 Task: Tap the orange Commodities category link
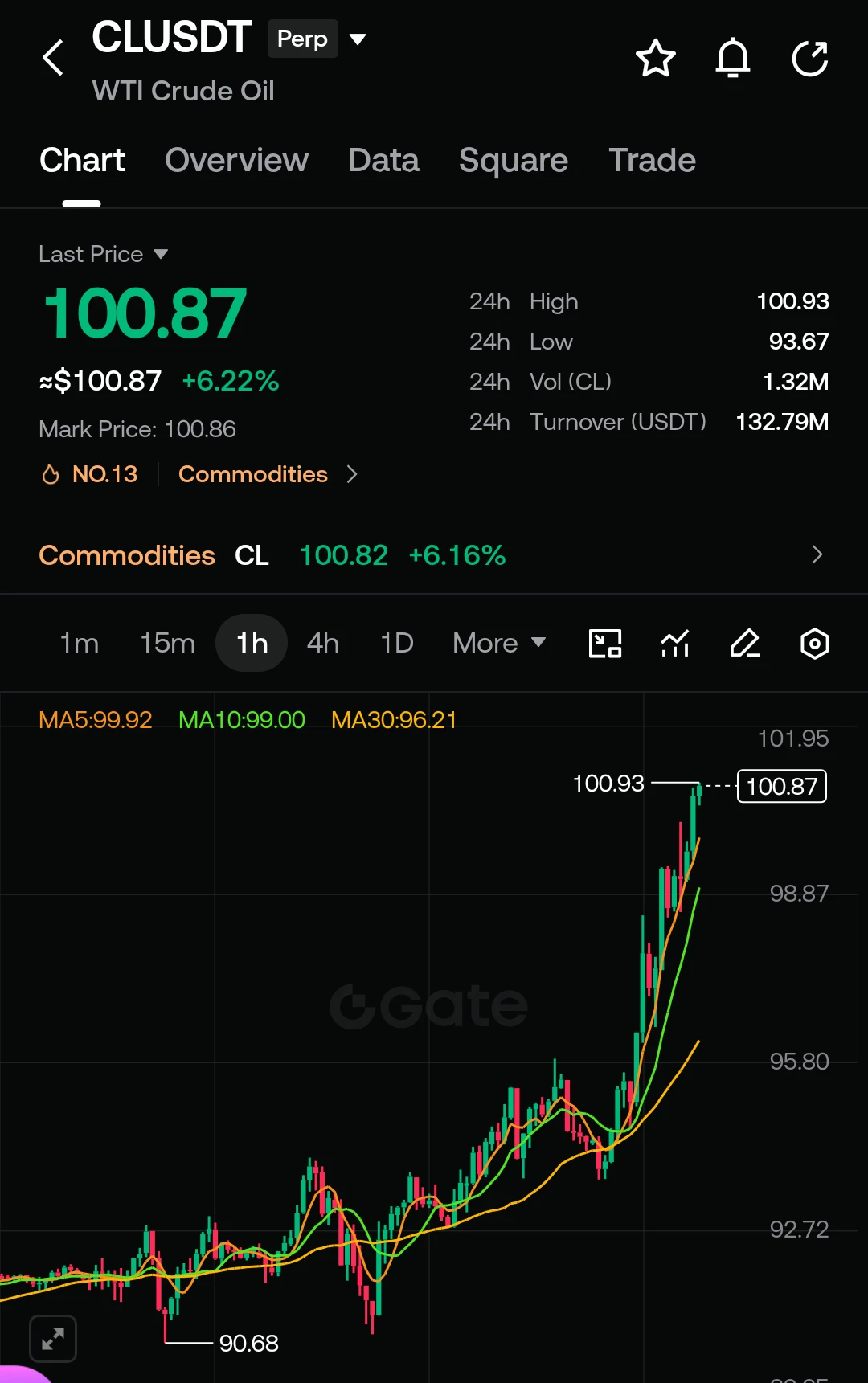[253, 474]
